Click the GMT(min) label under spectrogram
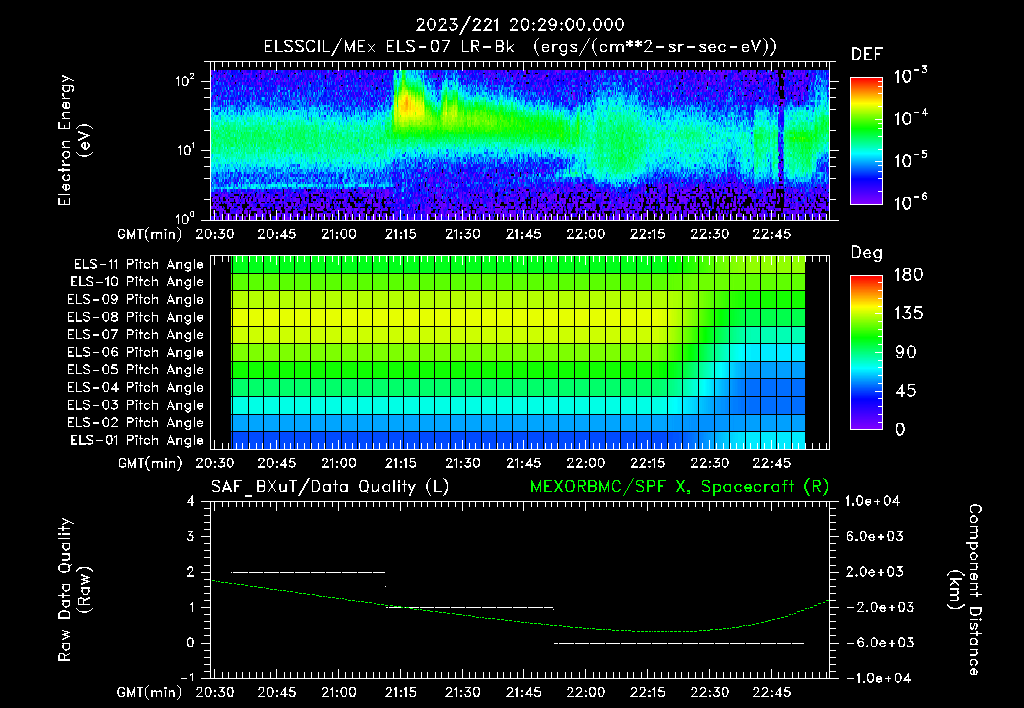Image resolution: width=1024 pixels, height=708 pixels. (x=150, y=234)
